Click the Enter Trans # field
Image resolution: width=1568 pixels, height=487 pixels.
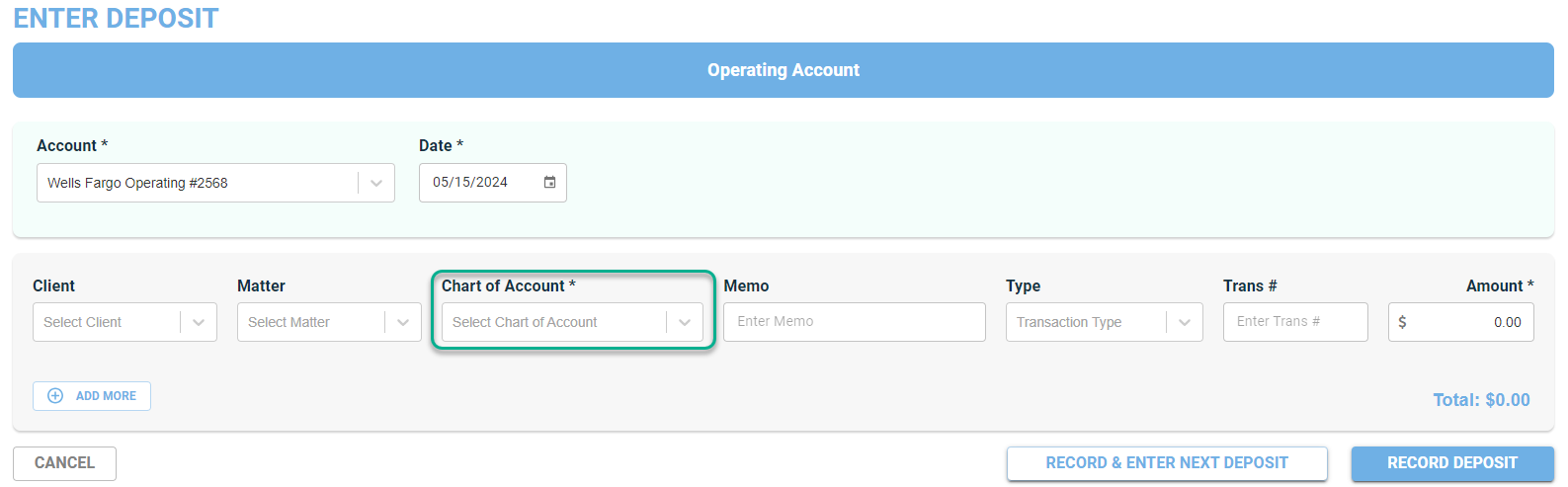click(x=1295, y=322)
